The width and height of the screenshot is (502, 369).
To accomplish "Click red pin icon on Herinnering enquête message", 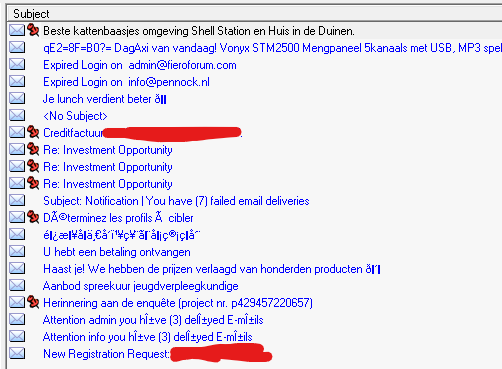I will pos(33,302).
